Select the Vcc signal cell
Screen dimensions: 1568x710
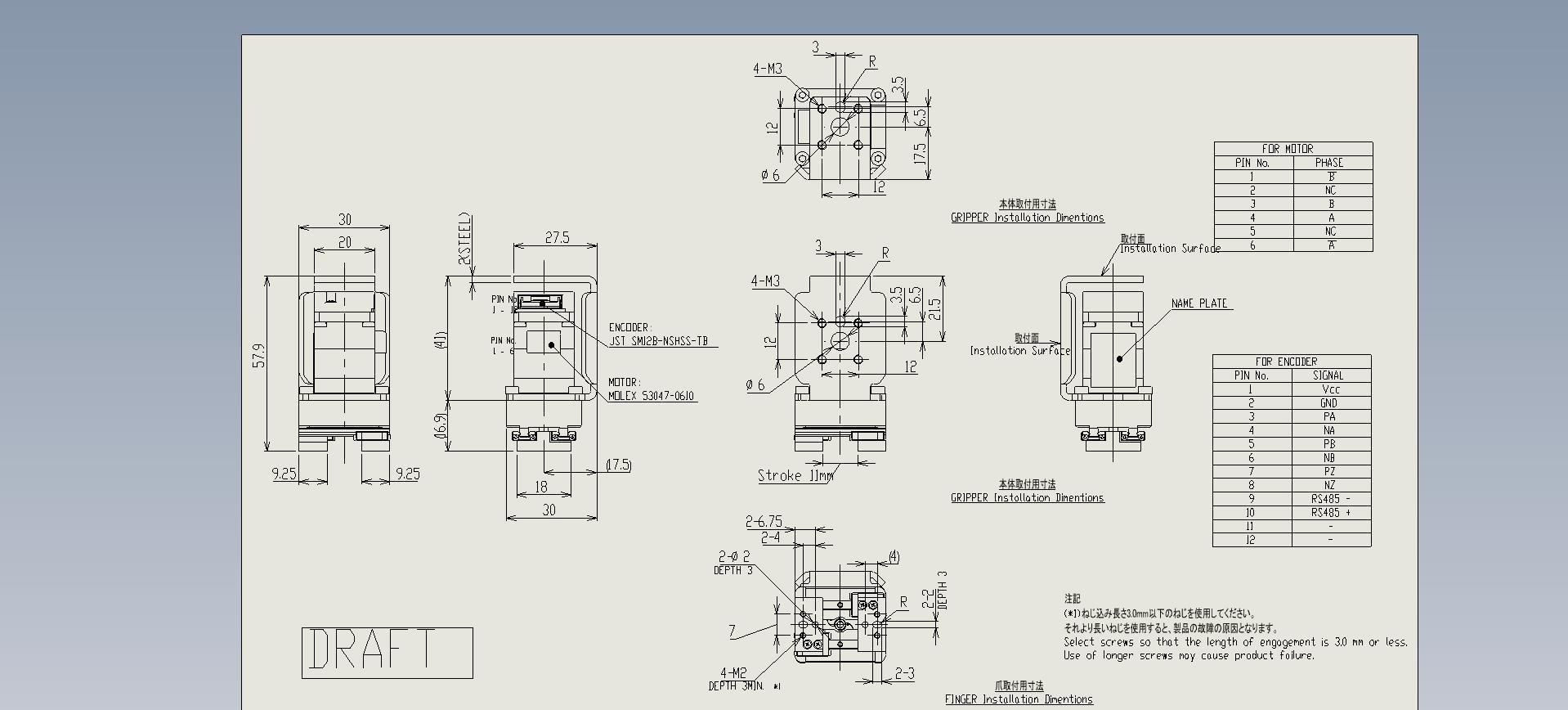[1330, 389]
